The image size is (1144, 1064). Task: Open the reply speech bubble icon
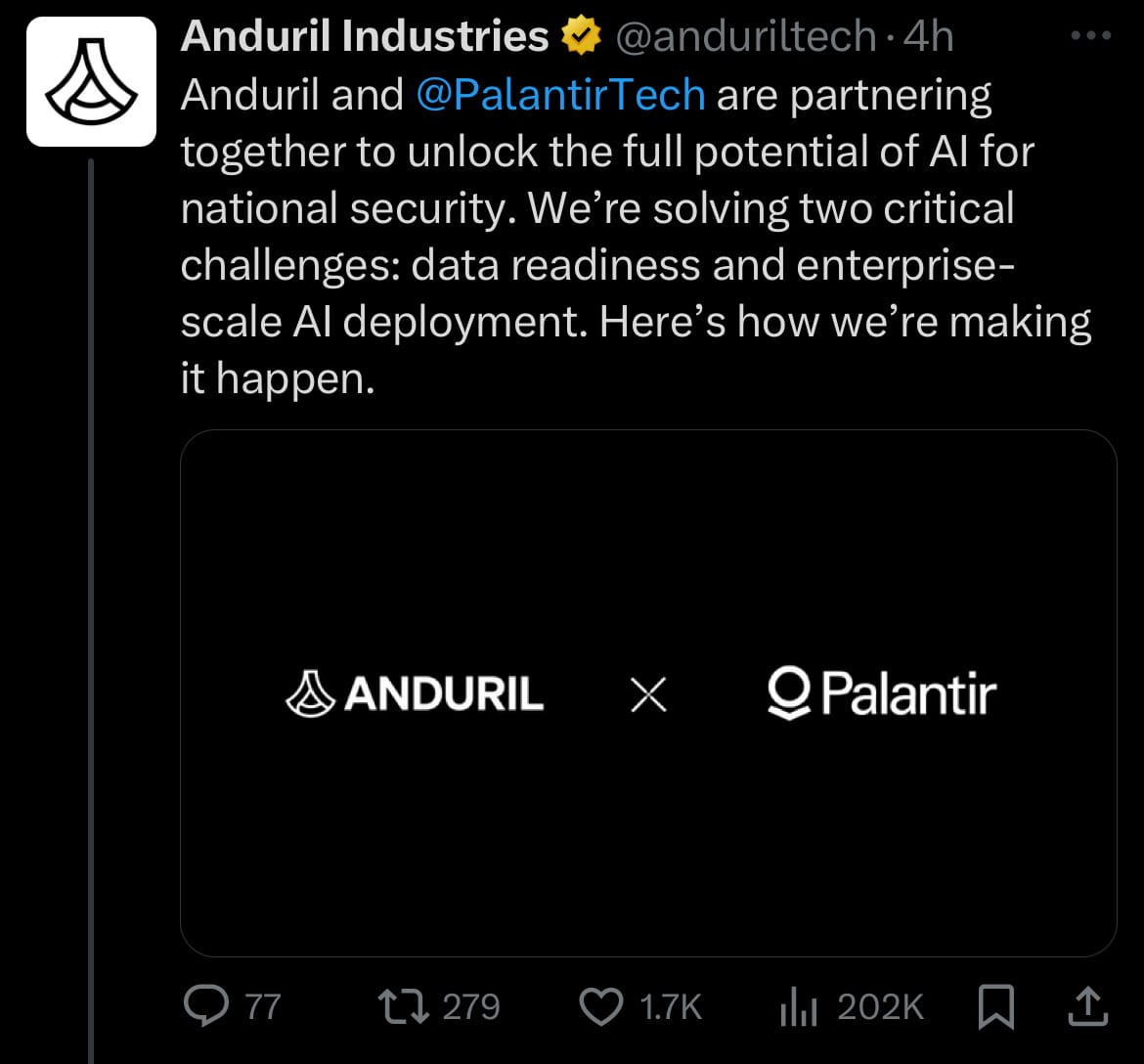pyautogui.click(x=206, y=1005)
